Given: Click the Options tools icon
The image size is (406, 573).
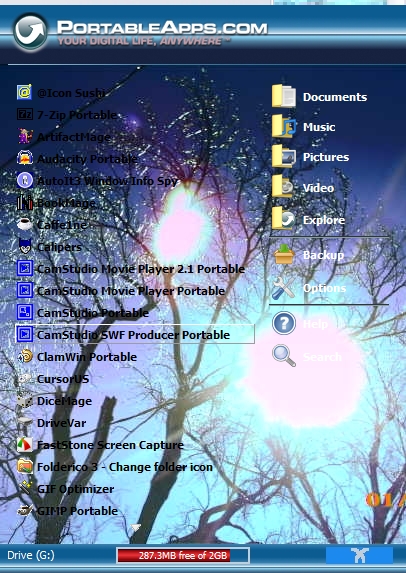Looking at the screenshot, I should (284, 288).
